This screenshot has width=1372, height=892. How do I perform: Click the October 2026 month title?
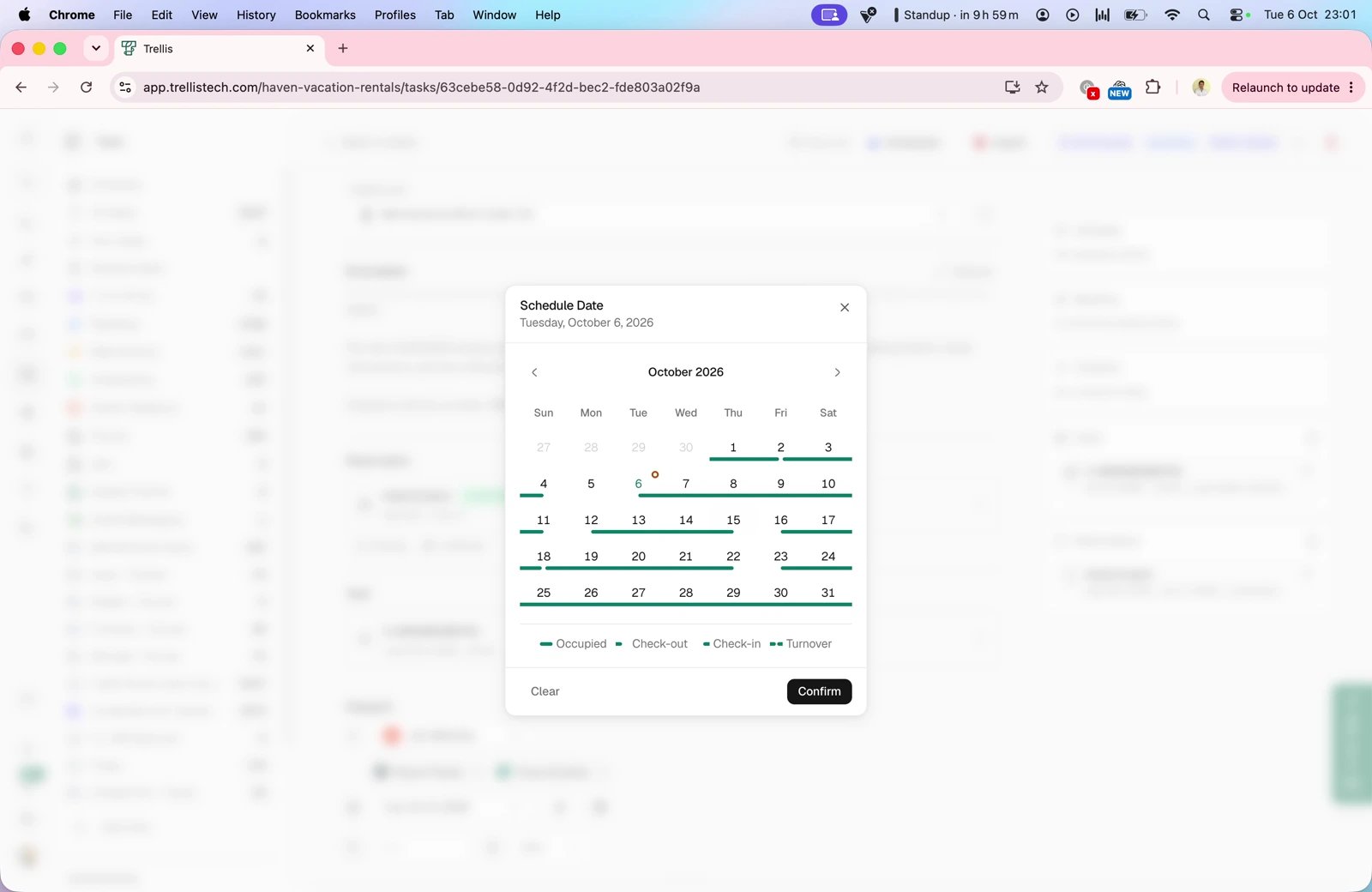tap(686, 372)
